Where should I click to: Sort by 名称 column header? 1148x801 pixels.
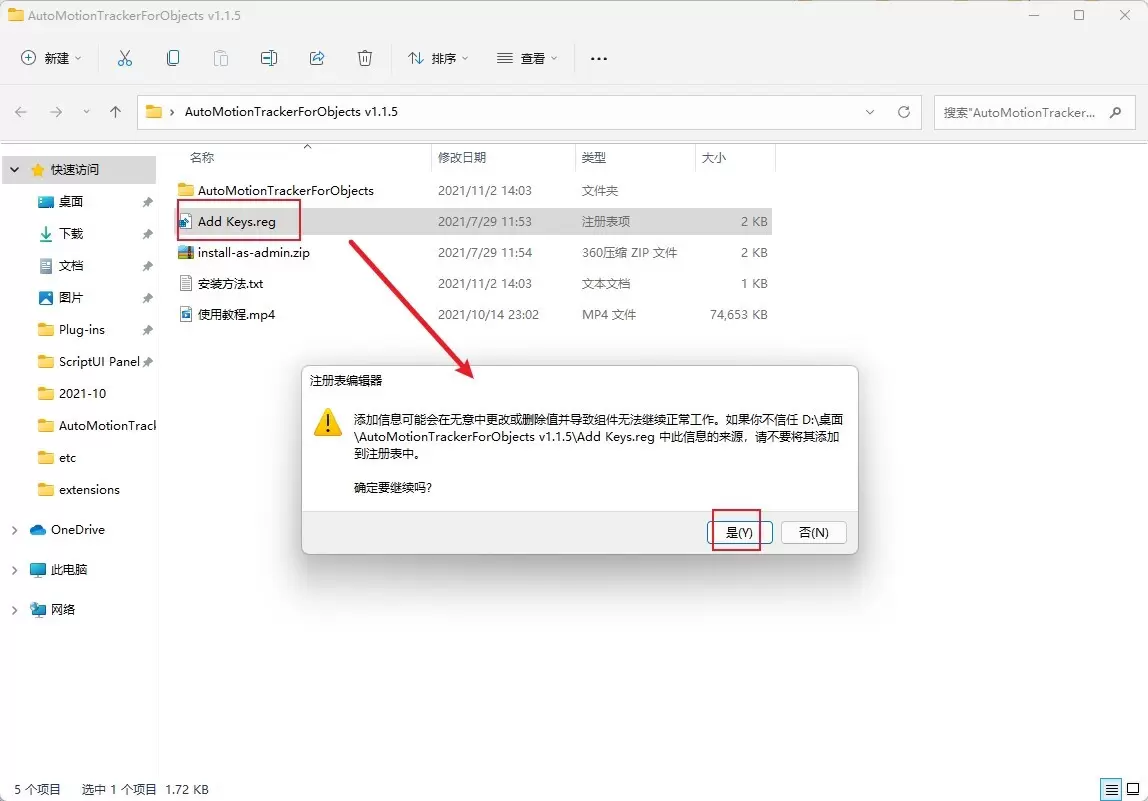pos(202,157)
